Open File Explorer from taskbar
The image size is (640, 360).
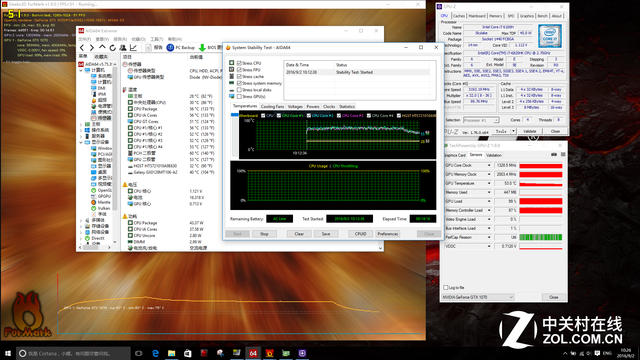tap(171, 353)
